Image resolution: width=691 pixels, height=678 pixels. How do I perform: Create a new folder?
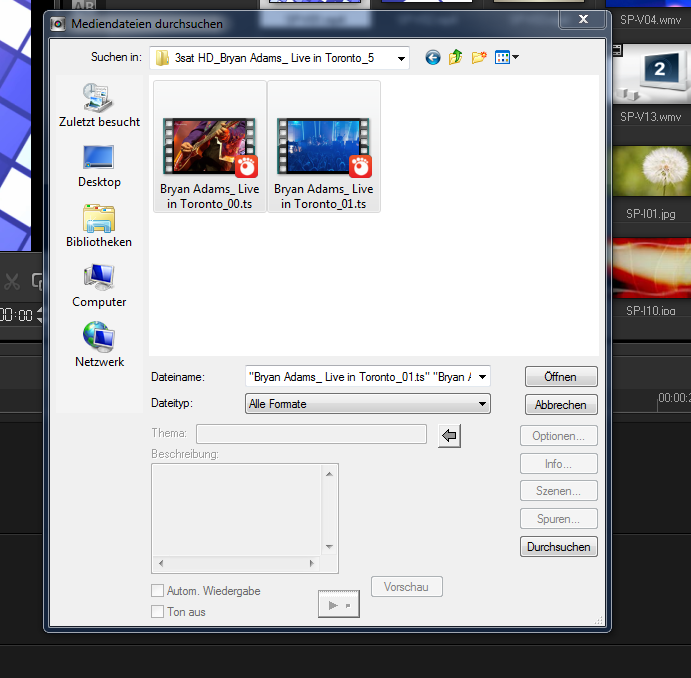(x=479, y=57)
